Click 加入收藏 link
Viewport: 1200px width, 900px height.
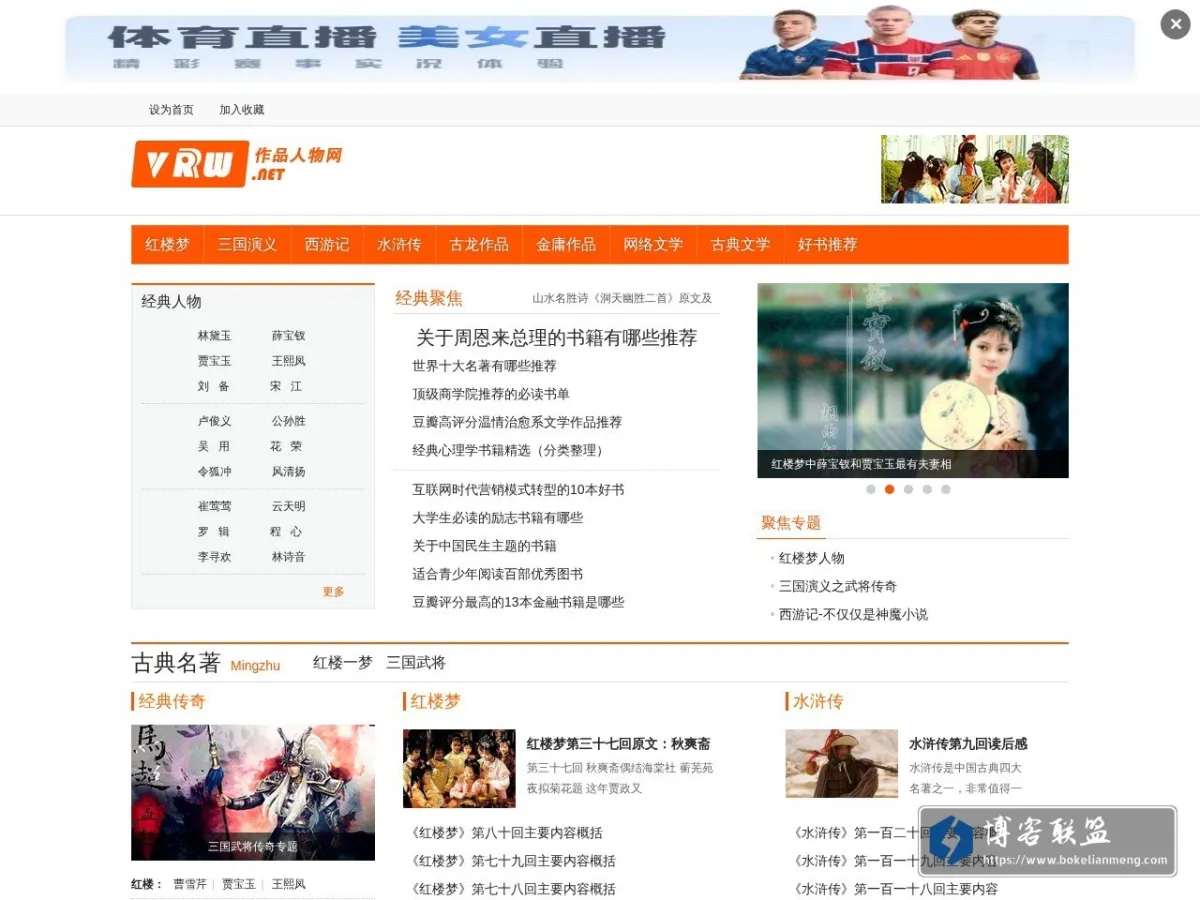(242, 110)
